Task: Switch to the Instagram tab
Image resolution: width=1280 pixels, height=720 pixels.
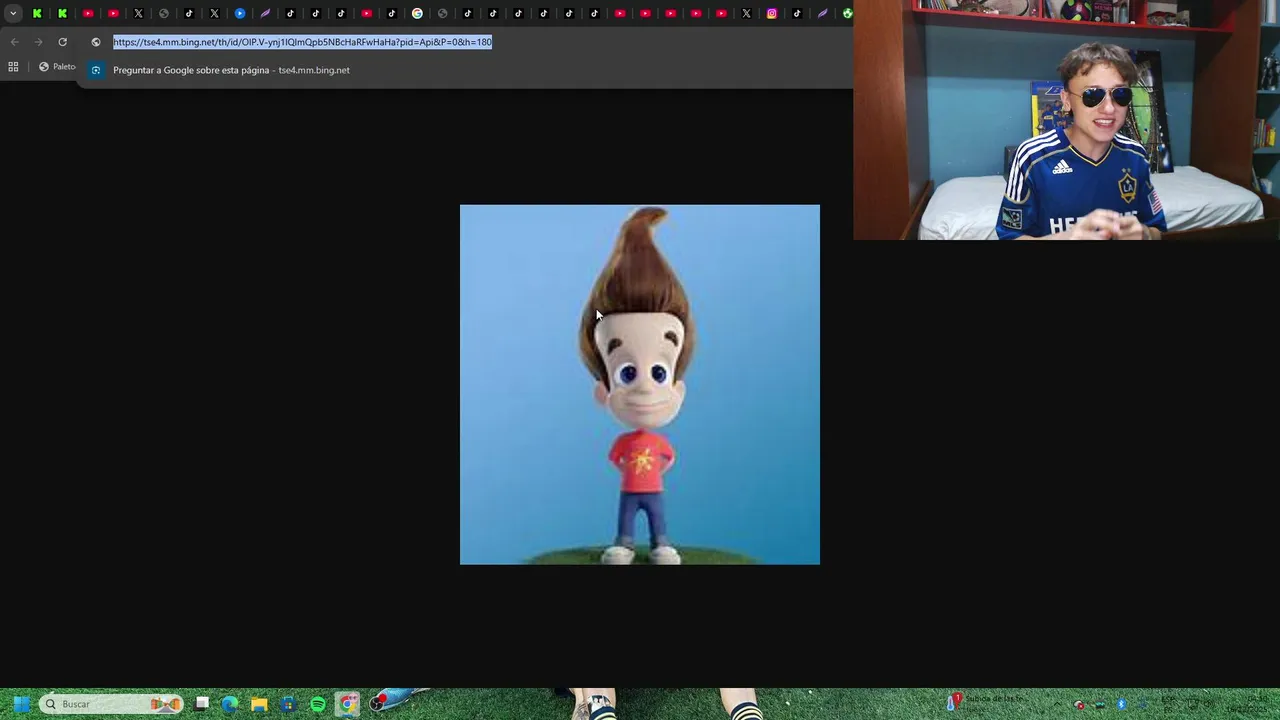Action: 772,13
